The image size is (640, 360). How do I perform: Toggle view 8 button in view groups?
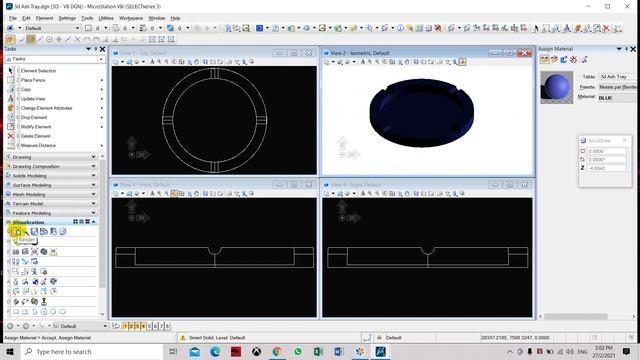167,326
